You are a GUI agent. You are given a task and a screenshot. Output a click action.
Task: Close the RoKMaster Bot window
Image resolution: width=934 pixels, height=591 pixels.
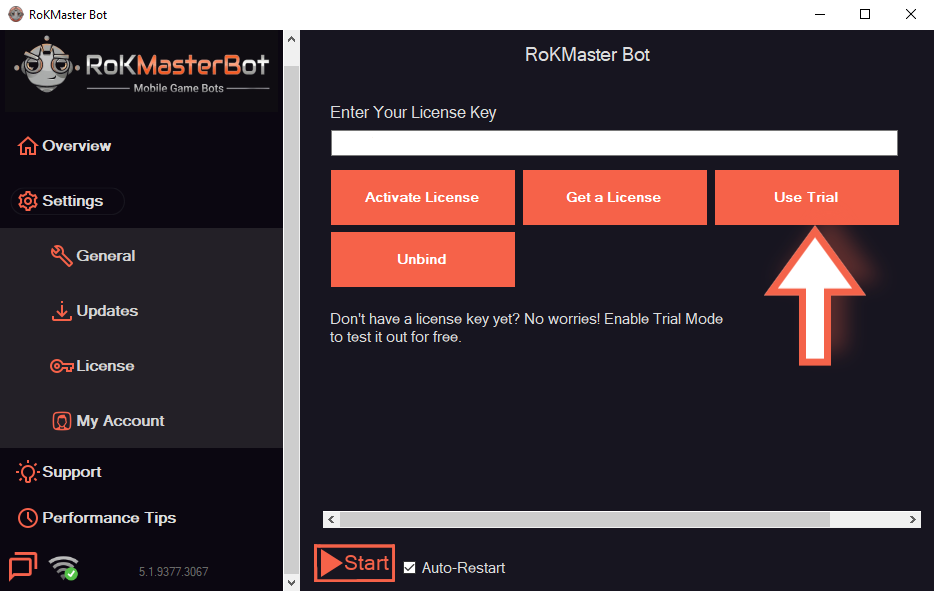pos(911,14)
